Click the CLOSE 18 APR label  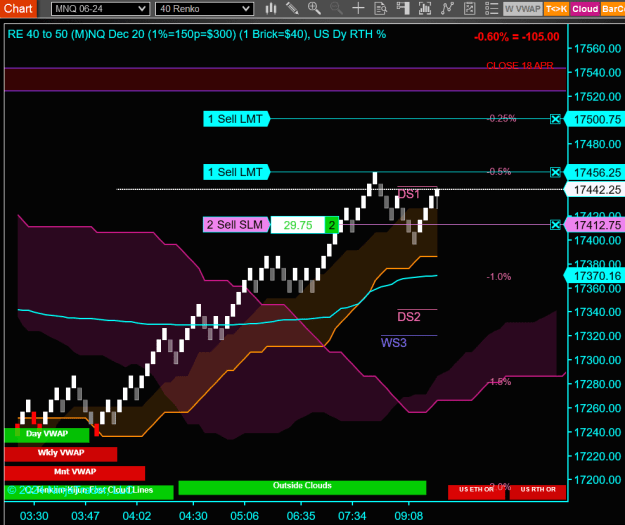pos(520,65)
